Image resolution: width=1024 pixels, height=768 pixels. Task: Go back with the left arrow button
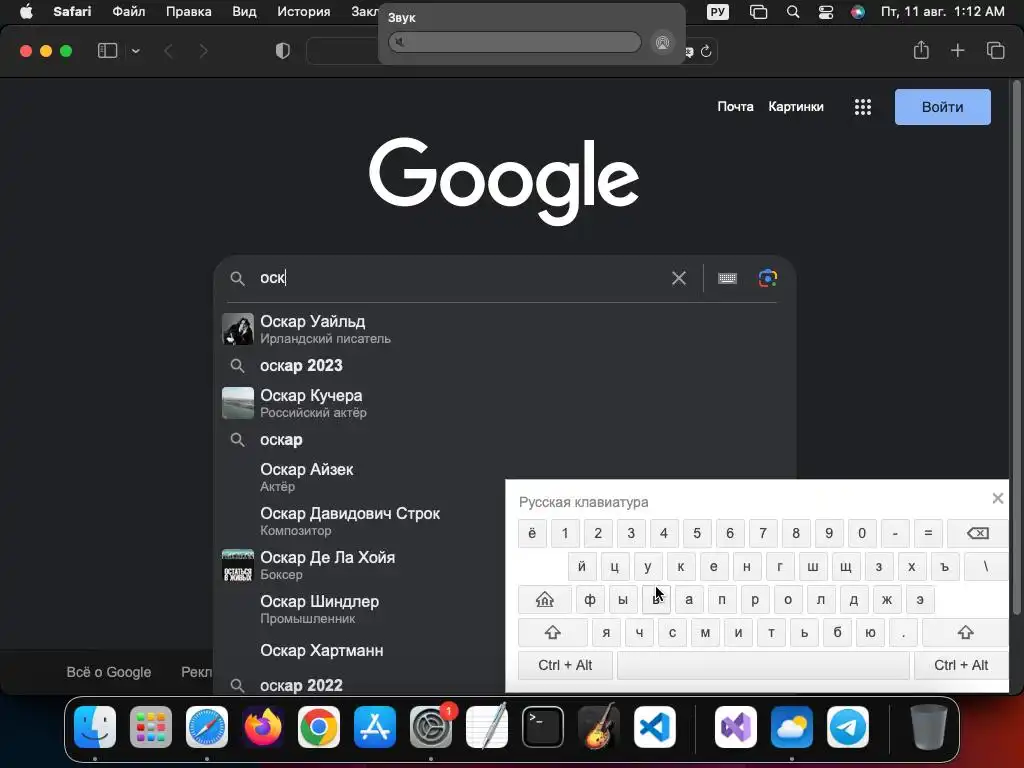[168, 51]
